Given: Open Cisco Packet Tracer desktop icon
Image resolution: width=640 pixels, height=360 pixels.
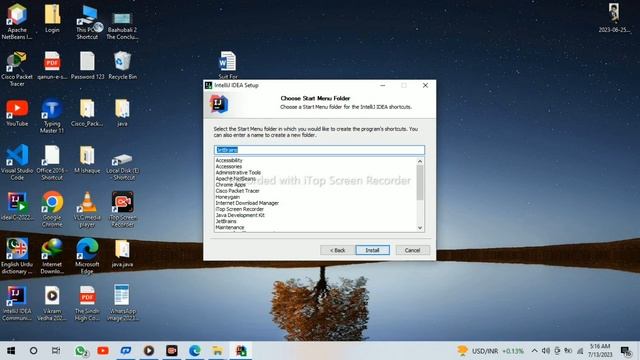Looking at the screenshot, I should (x=17, y=69).
